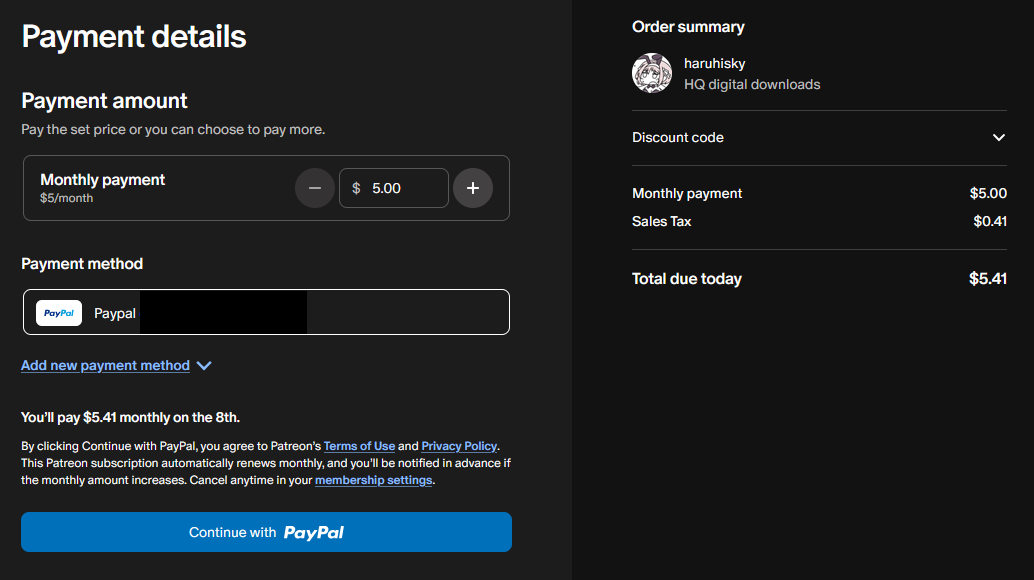The width and height of the screenshot is (1034, 580).
Task: Click the Discount code chevron arrow
Action: (998, 138)
